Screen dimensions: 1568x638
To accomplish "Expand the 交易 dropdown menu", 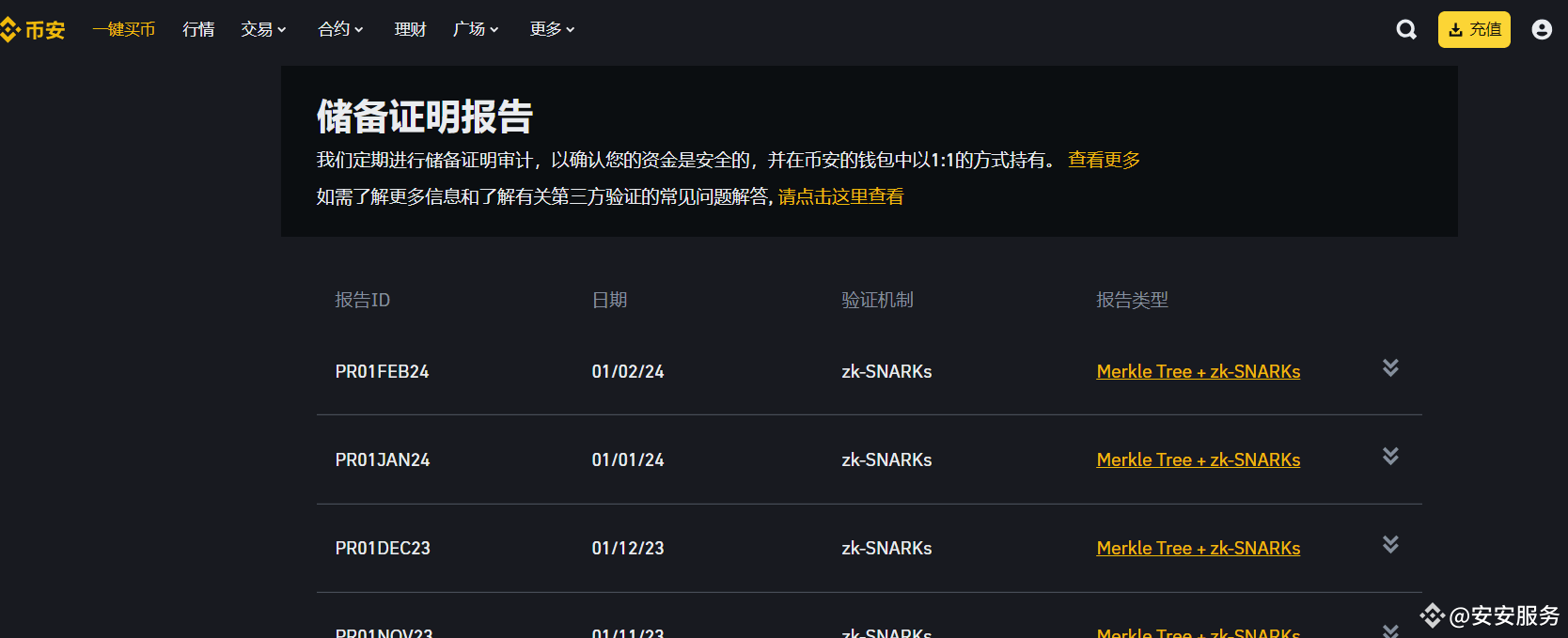I will point(263,30).
